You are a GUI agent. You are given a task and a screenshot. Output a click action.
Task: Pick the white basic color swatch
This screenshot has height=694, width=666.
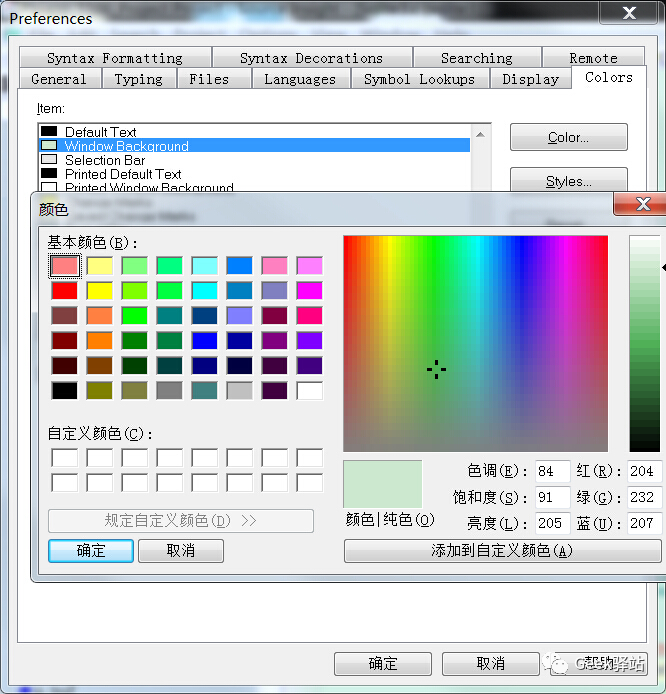click(309, 390)
